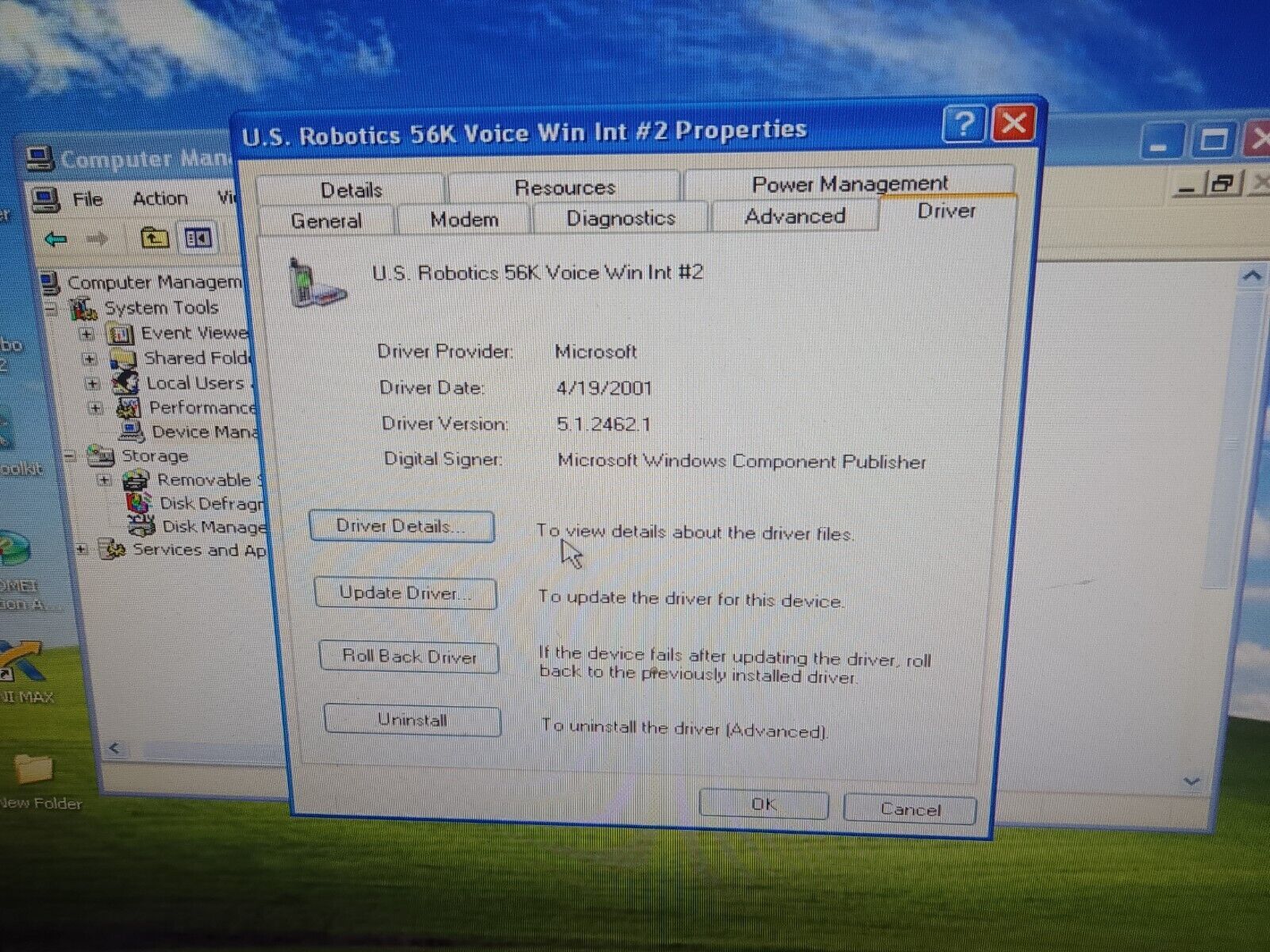
Task: Click the Forward arrow in Computer Management toolbar
Action: (97, 238)
